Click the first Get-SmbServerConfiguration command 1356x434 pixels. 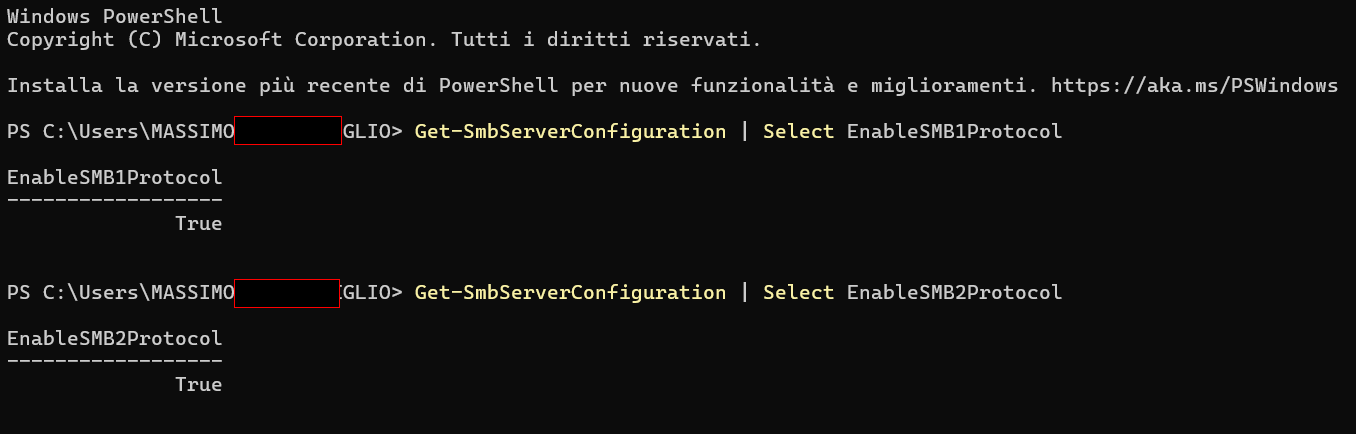click(x=570, y=132)
